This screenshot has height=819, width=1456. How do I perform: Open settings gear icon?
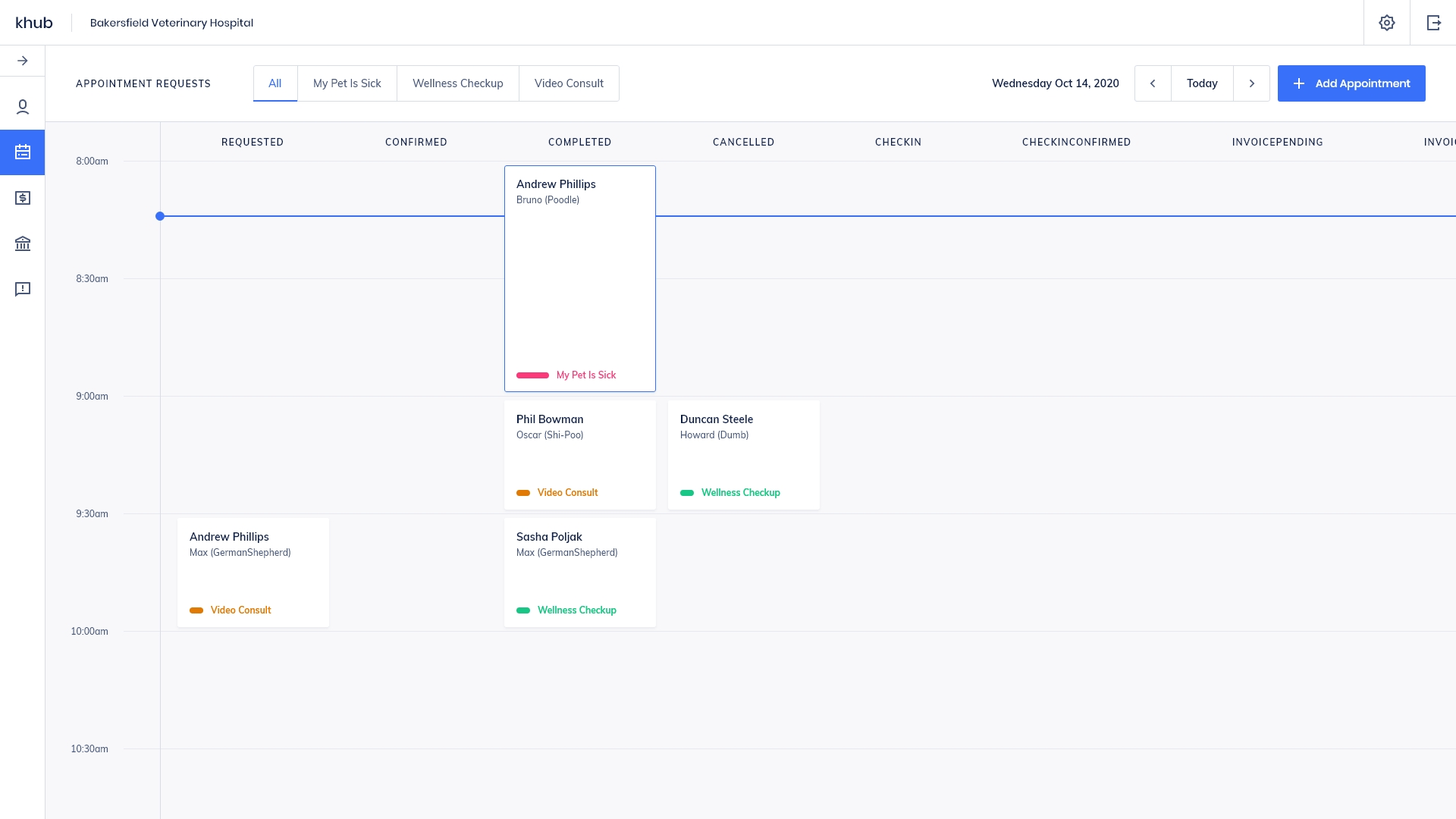click(x=1387, y=23)
